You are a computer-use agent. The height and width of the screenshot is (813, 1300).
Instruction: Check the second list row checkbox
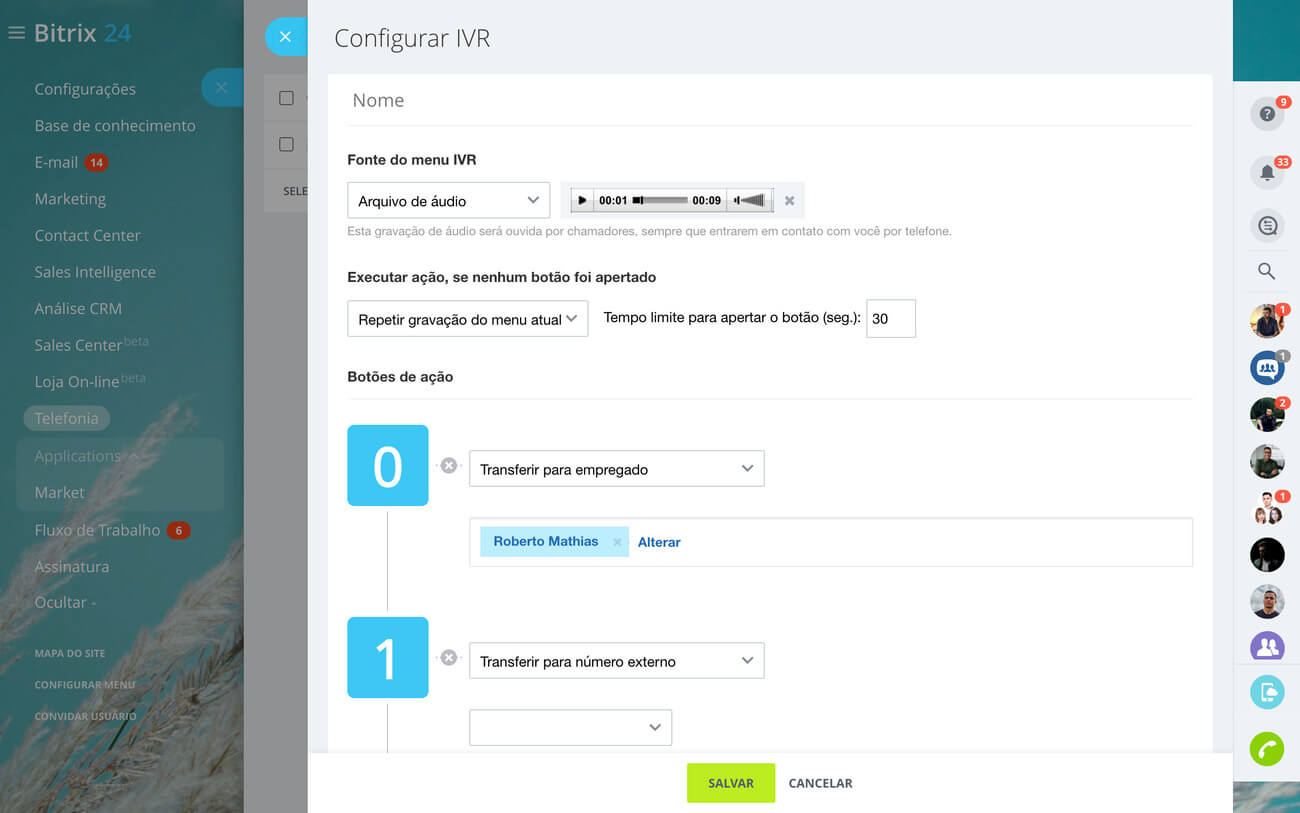[x=286, y=144]
